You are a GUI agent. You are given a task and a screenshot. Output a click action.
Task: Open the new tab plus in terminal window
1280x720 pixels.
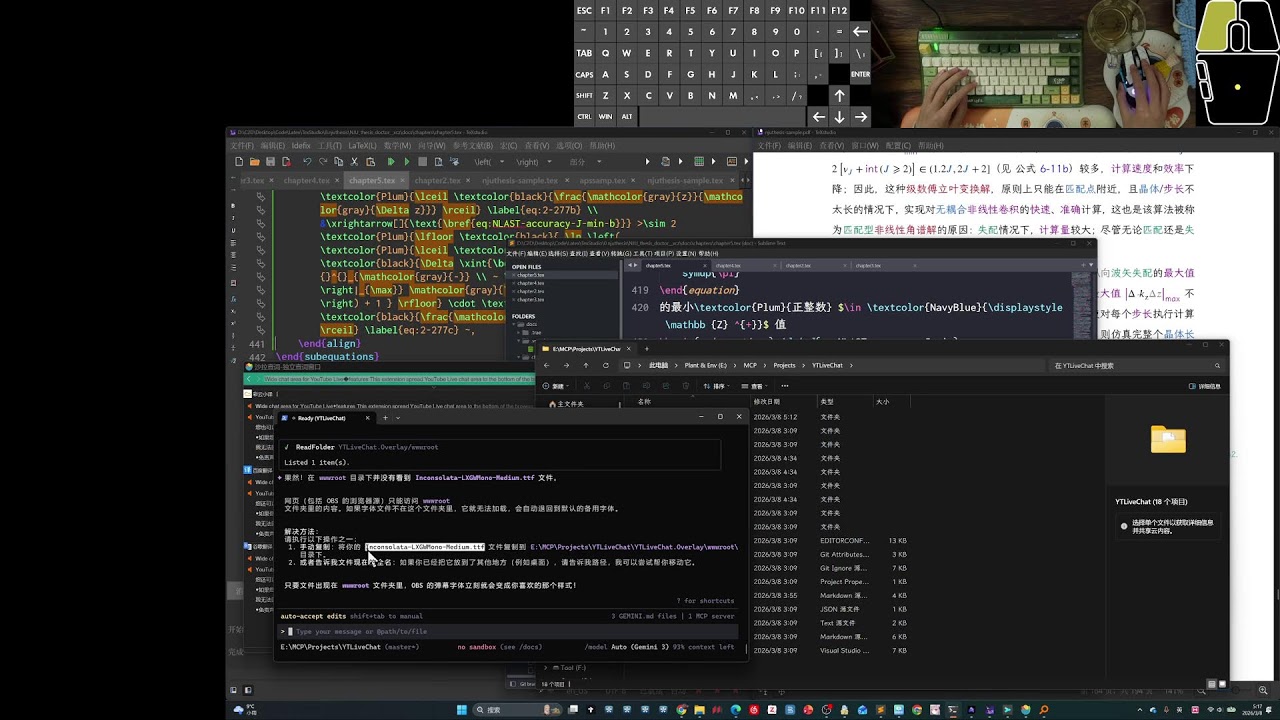[385, 418]
